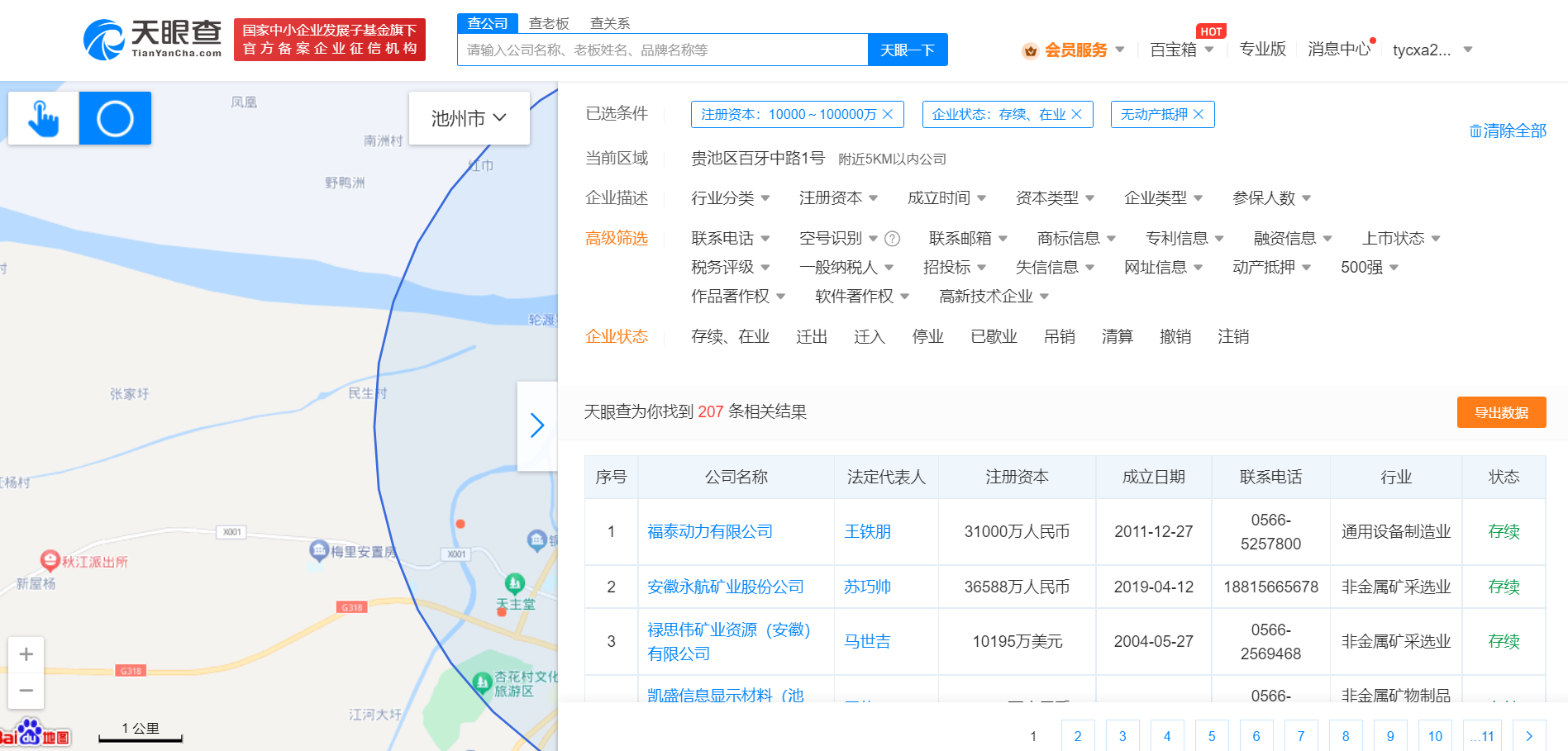
Task: Open the 税务评级 filter dropdown
Action: click(x=731, y=268)
